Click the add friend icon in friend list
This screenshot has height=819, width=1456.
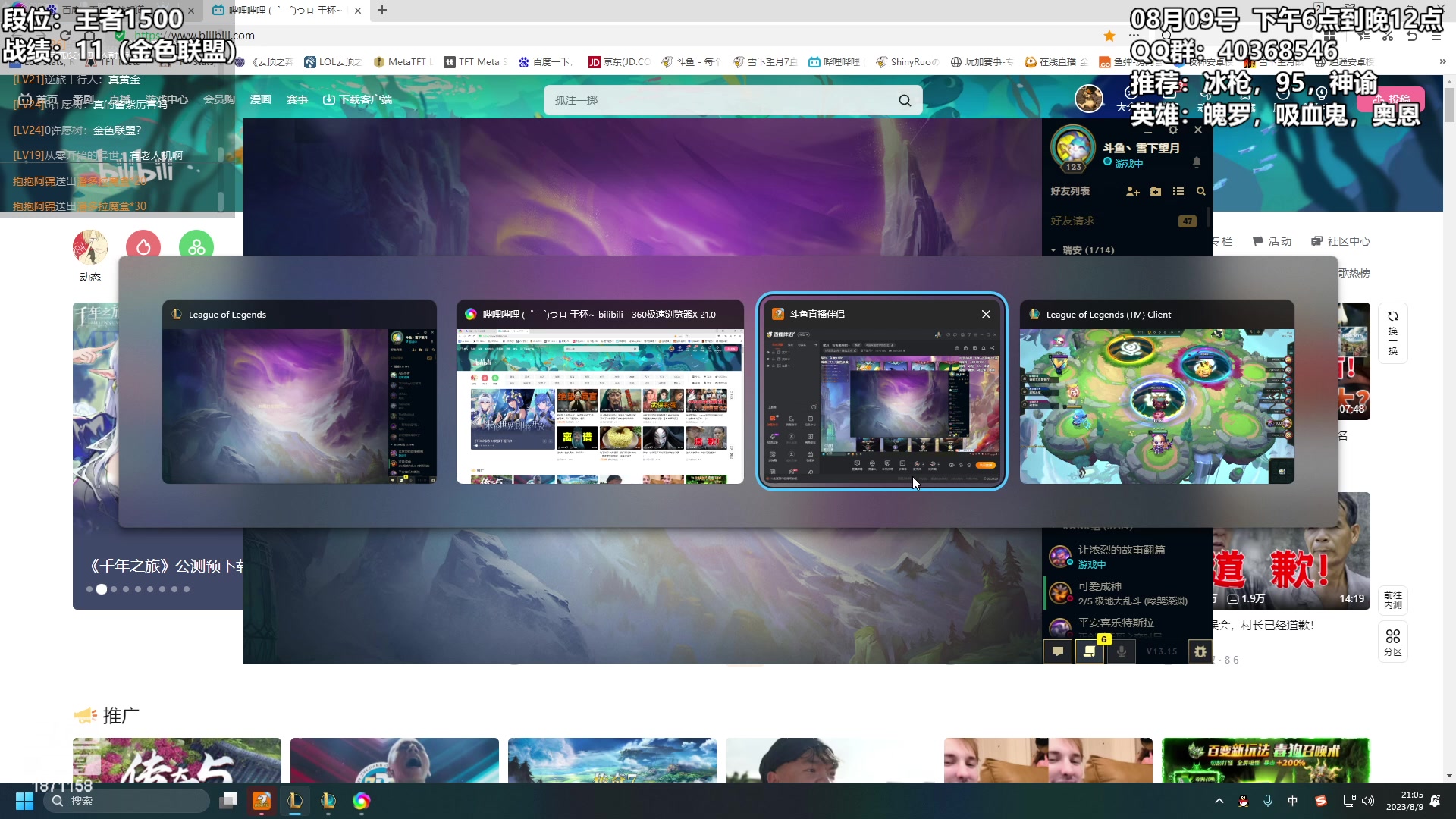1133,191
